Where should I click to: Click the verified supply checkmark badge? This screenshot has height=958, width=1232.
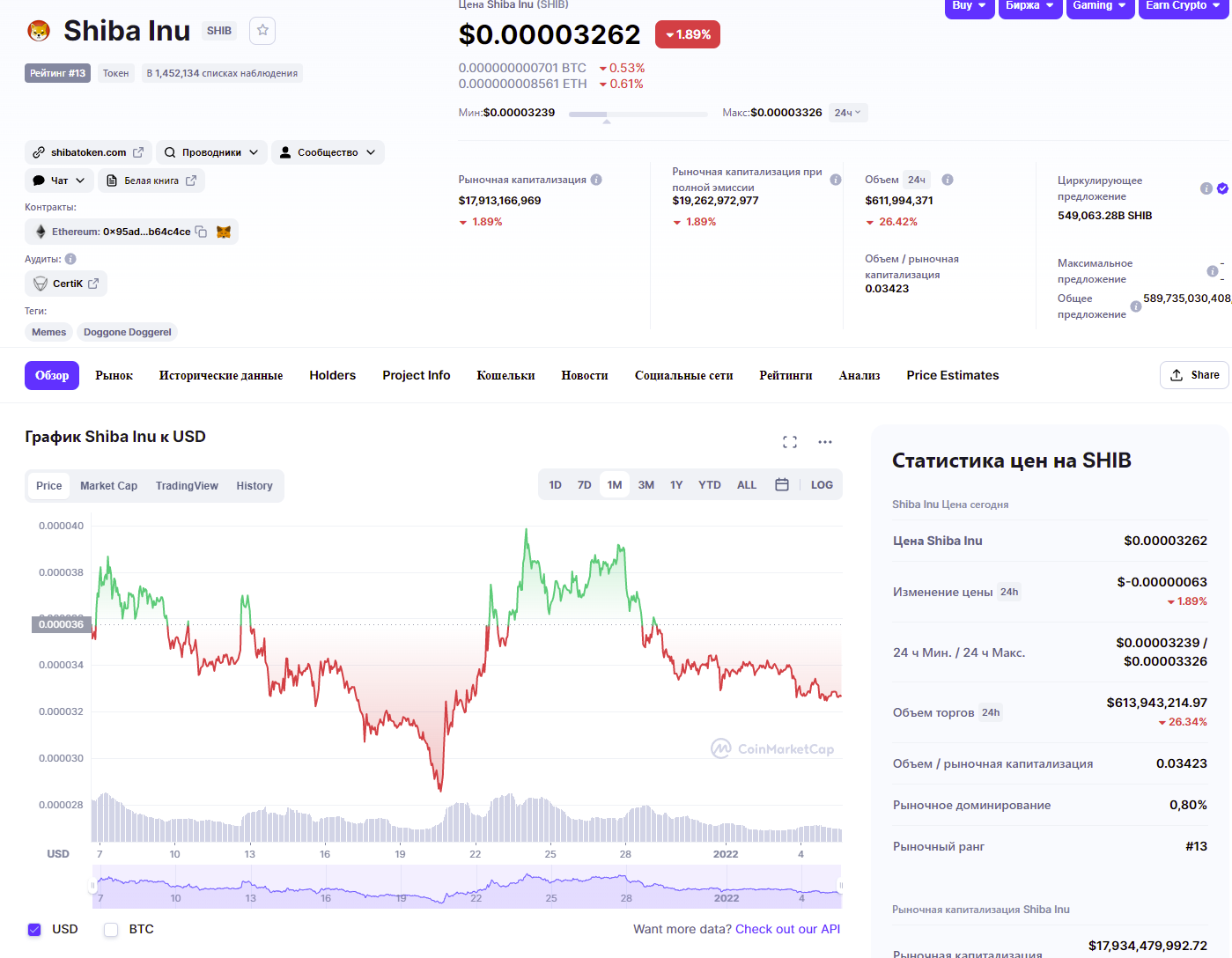point(1222,188)
